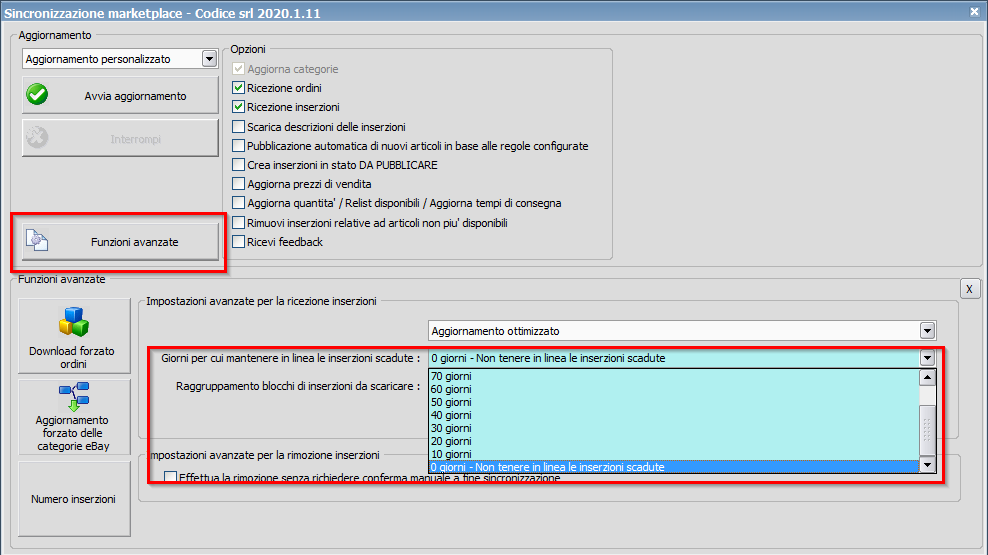Image resolution: width=988 pixels, height=555 pixels.
Task: Close the Funzioni avanzate panel with X
Action: coord(969,289)
